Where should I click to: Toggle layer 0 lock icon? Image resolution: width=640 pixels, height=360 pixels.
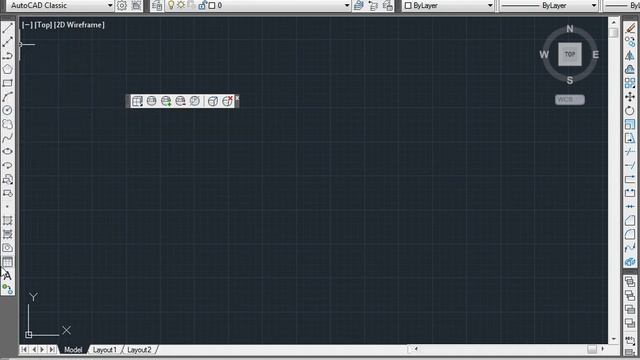point(202,5)
